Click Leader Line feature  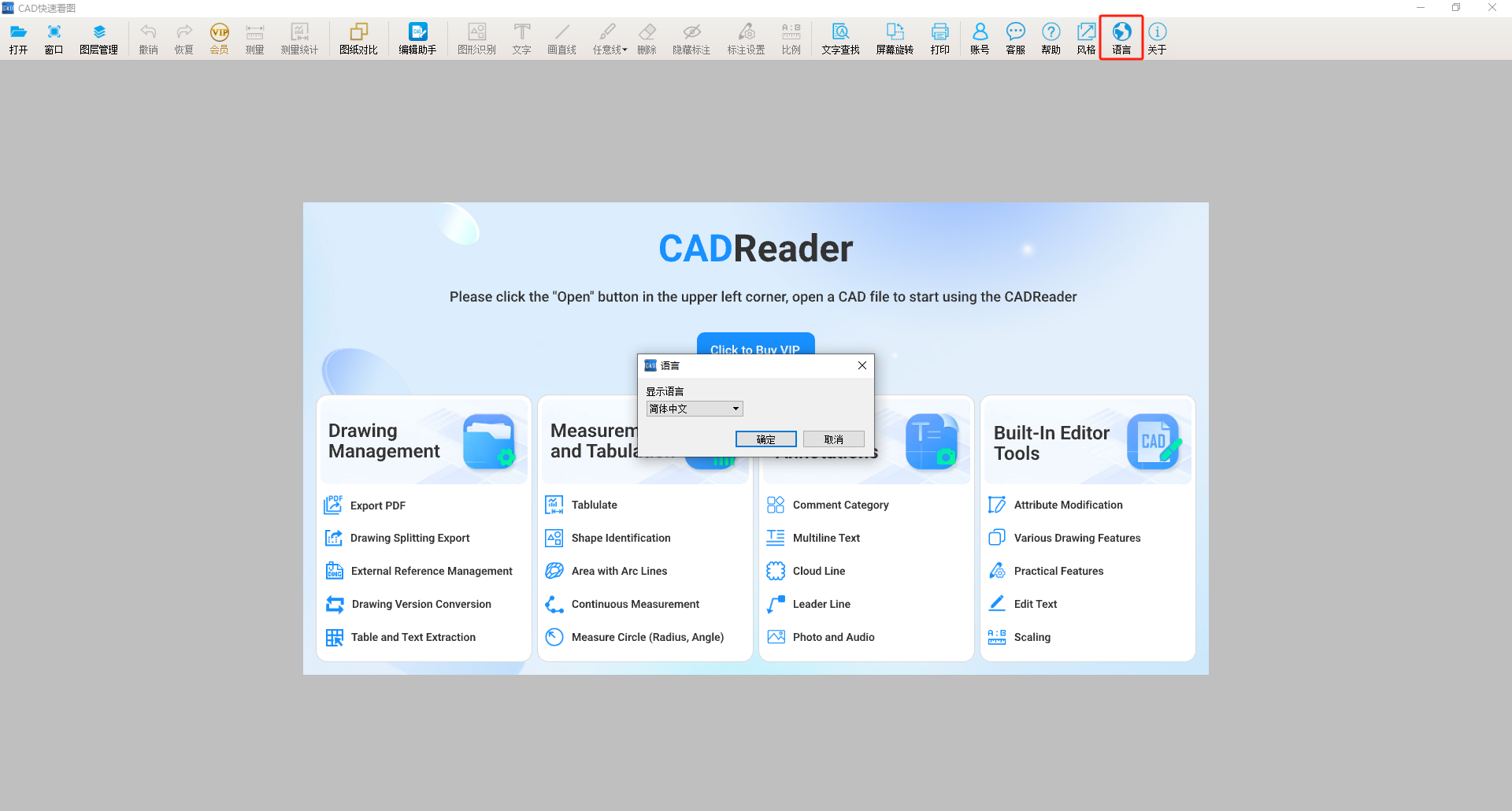(821, 604)
